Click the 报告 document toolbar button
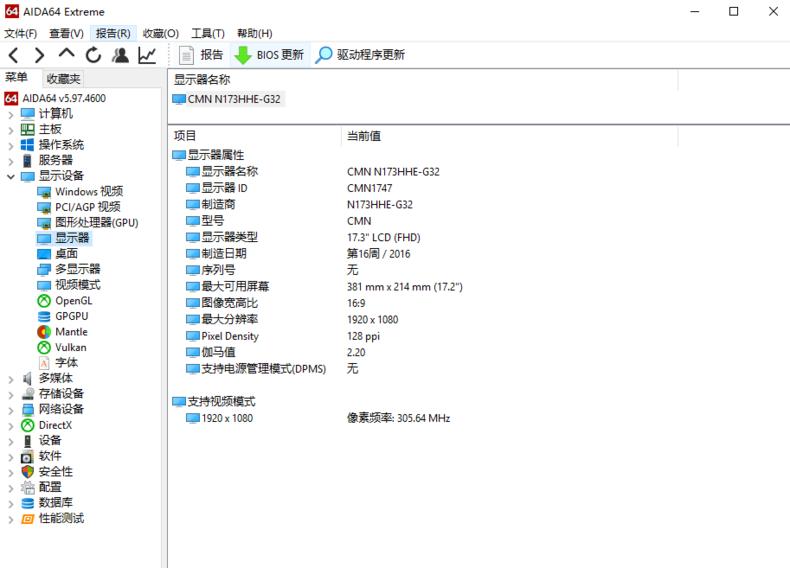790x568 pixels. point(201,55)
